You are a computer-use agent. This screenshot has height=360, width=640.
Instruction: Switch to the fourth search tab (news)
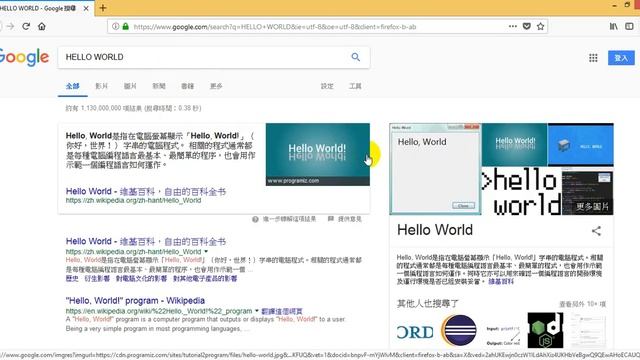pyautogui.click(x=159, y=86)
